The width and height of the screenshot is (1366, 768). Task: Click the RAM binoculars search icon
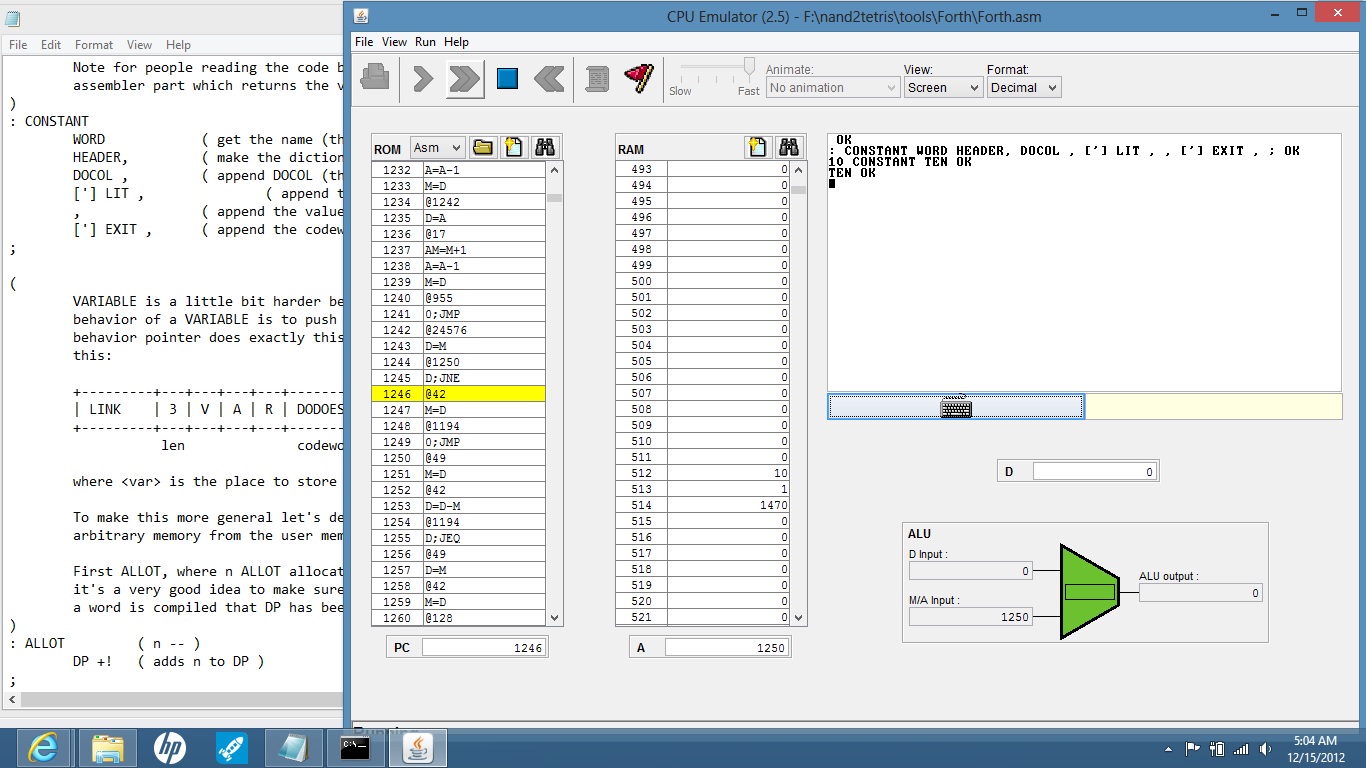coord(788,148)
